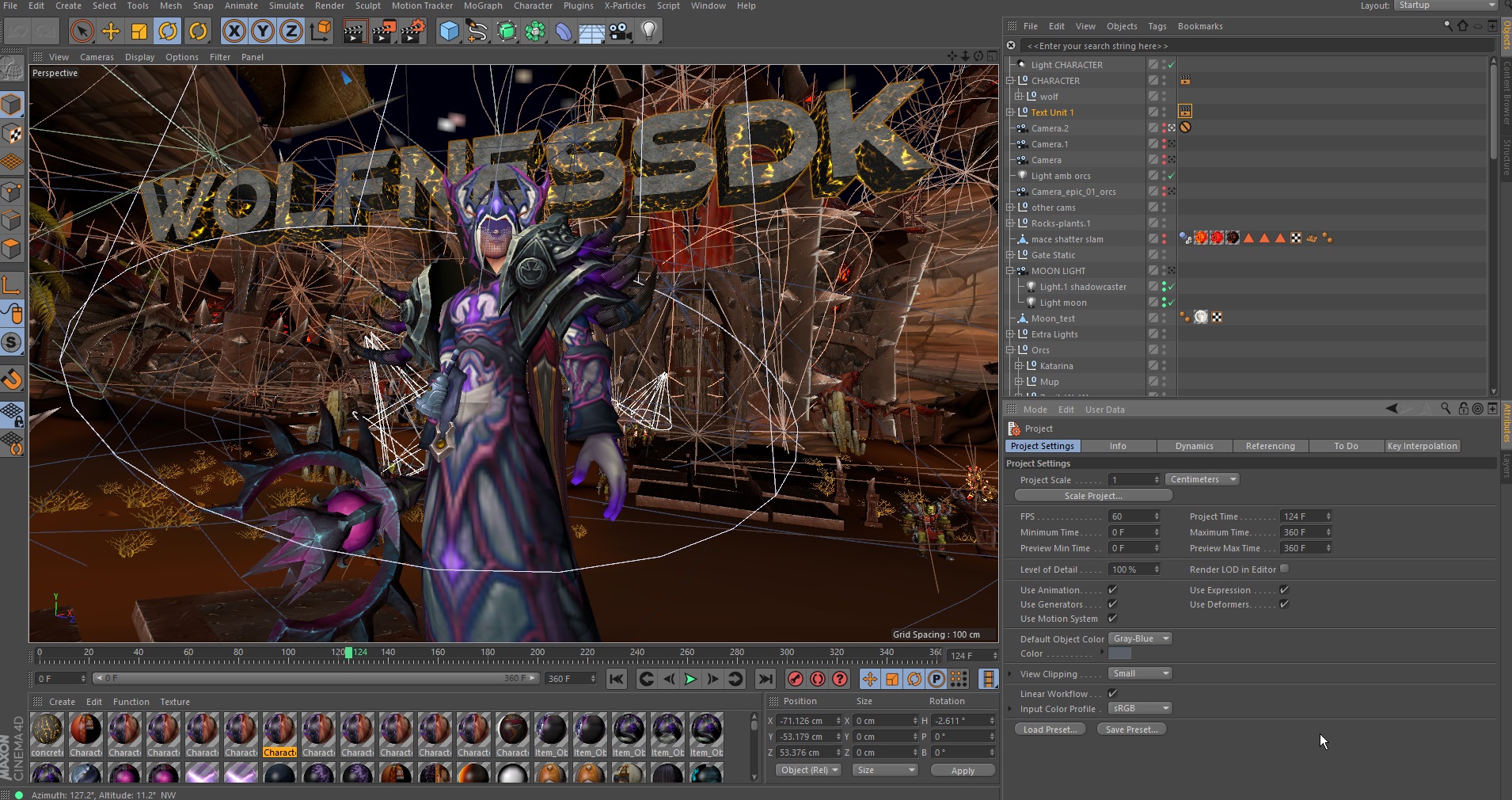
Task: Render the active view with clapperboard icon
Action: coord(355,32)
